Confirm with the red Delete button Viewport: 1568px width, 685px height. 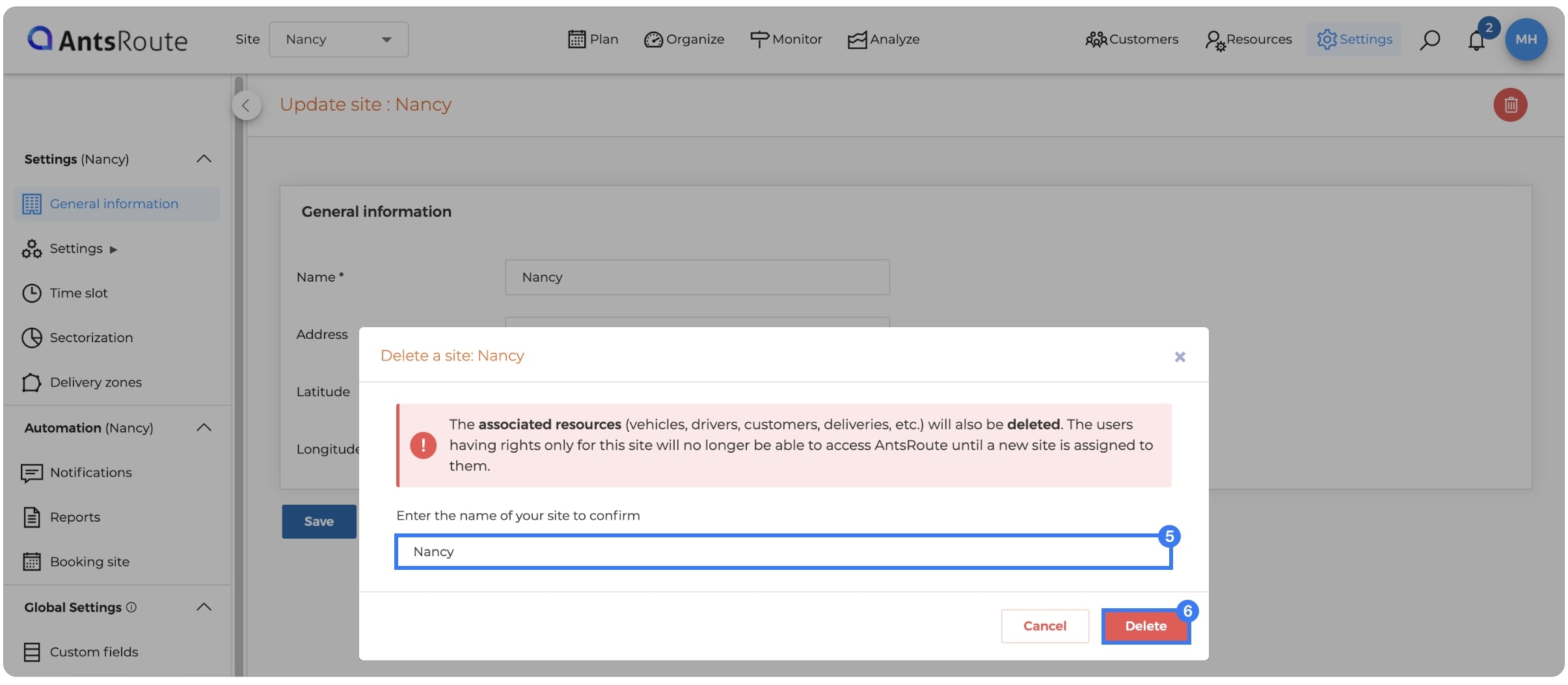tap(1146, 626)
